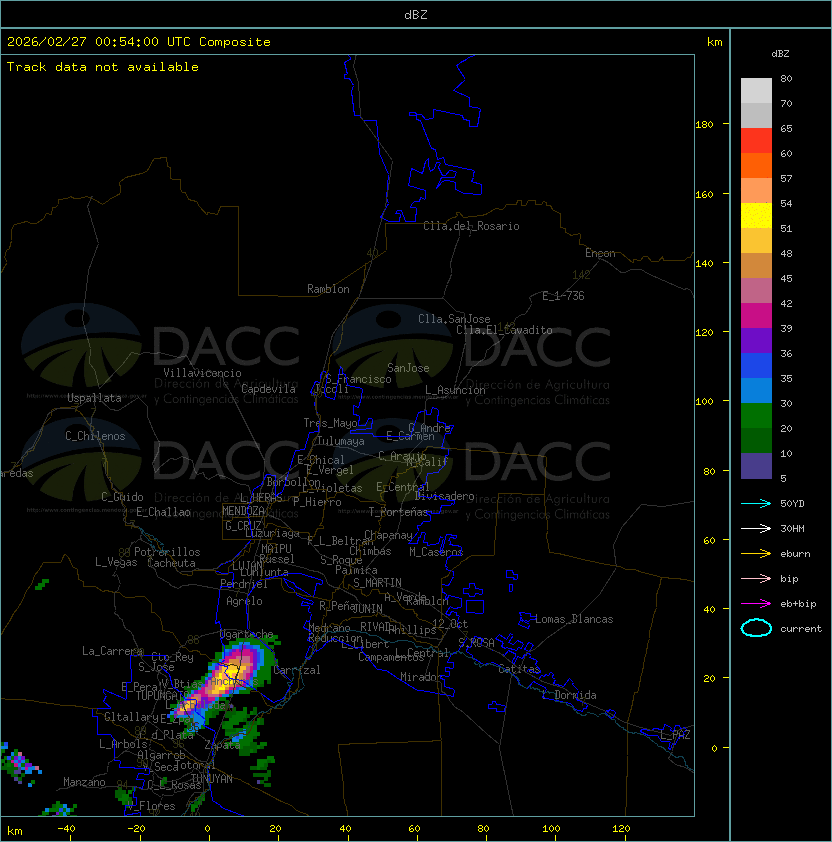This screenshot has height=842, width=832.
Task: Click the 'L_Vegas' map label
Action: click(x=116, y=562)
